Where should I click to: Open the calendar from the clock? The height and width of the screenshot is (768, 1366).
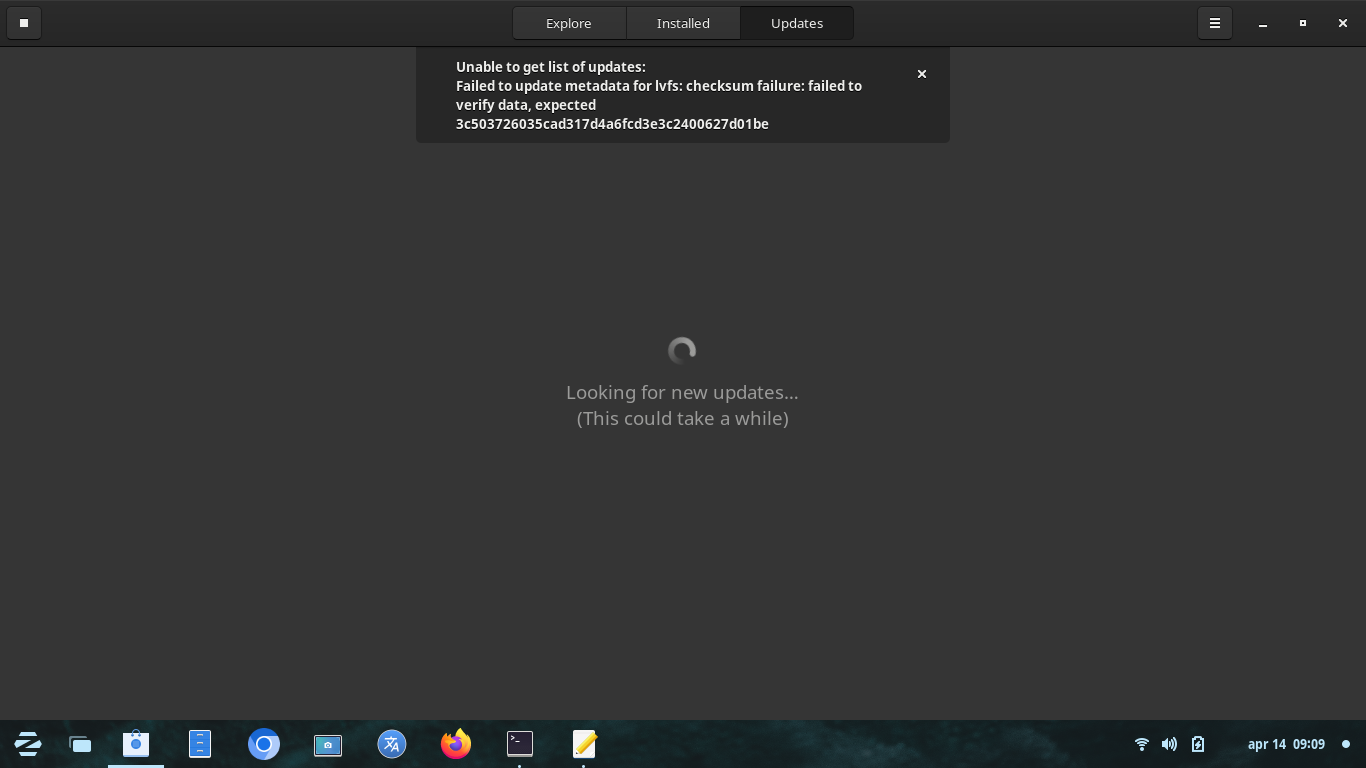[x=1286, y=744]
